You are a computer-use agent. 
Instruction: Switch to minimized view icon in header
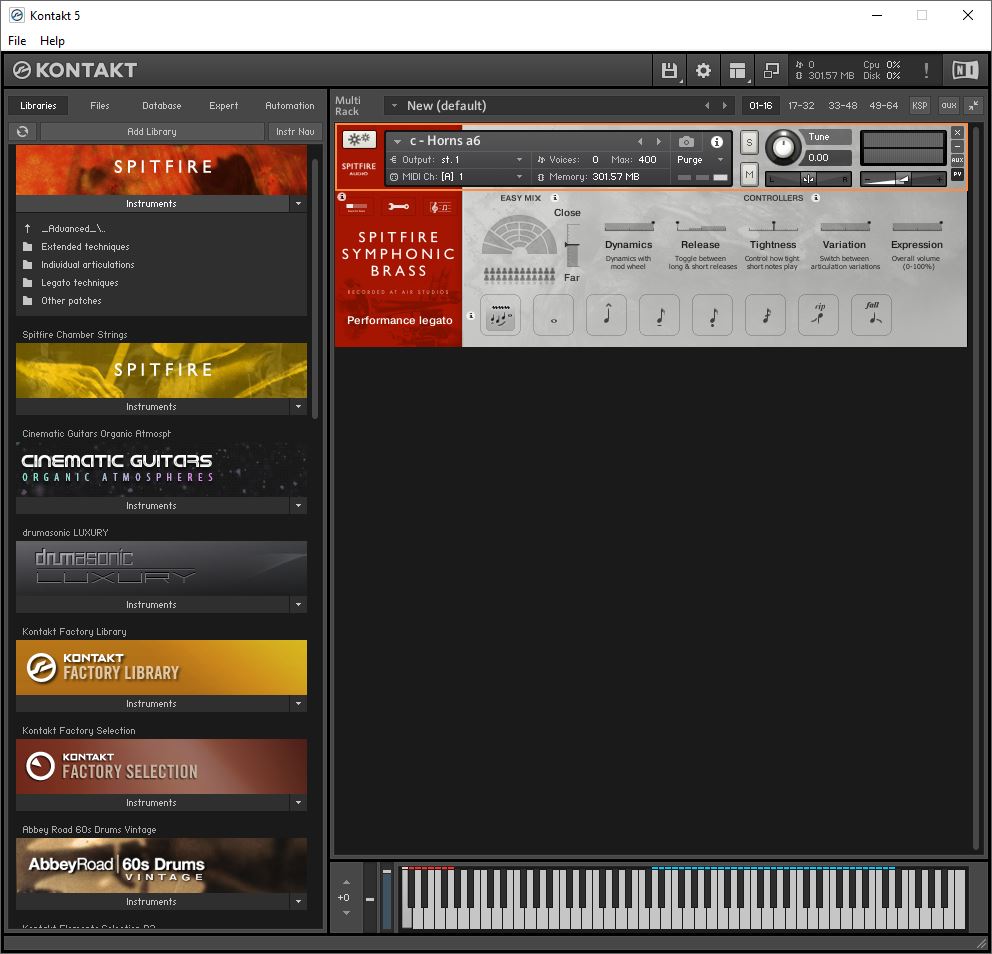point(771,70)
